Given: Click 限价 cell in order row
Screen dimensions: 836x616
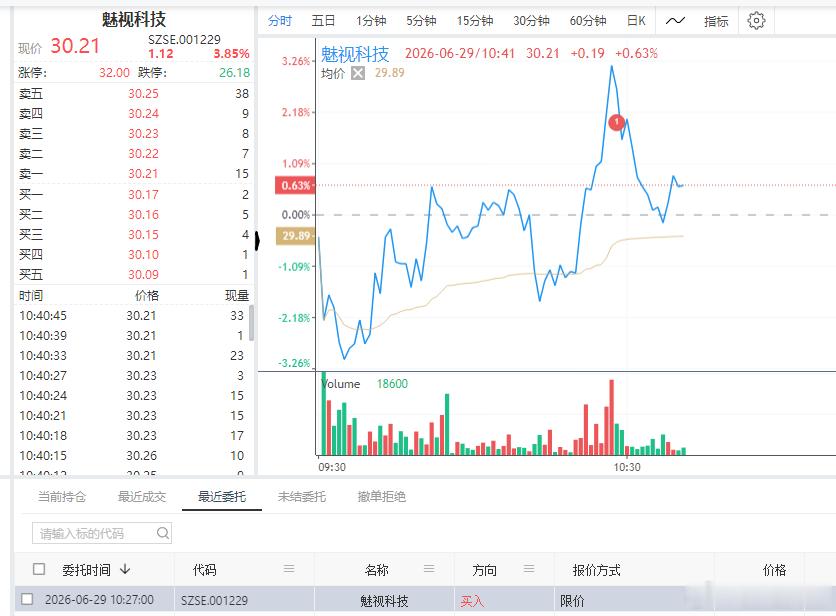Looking at the screenshot, I should click(x=572, y=601).
